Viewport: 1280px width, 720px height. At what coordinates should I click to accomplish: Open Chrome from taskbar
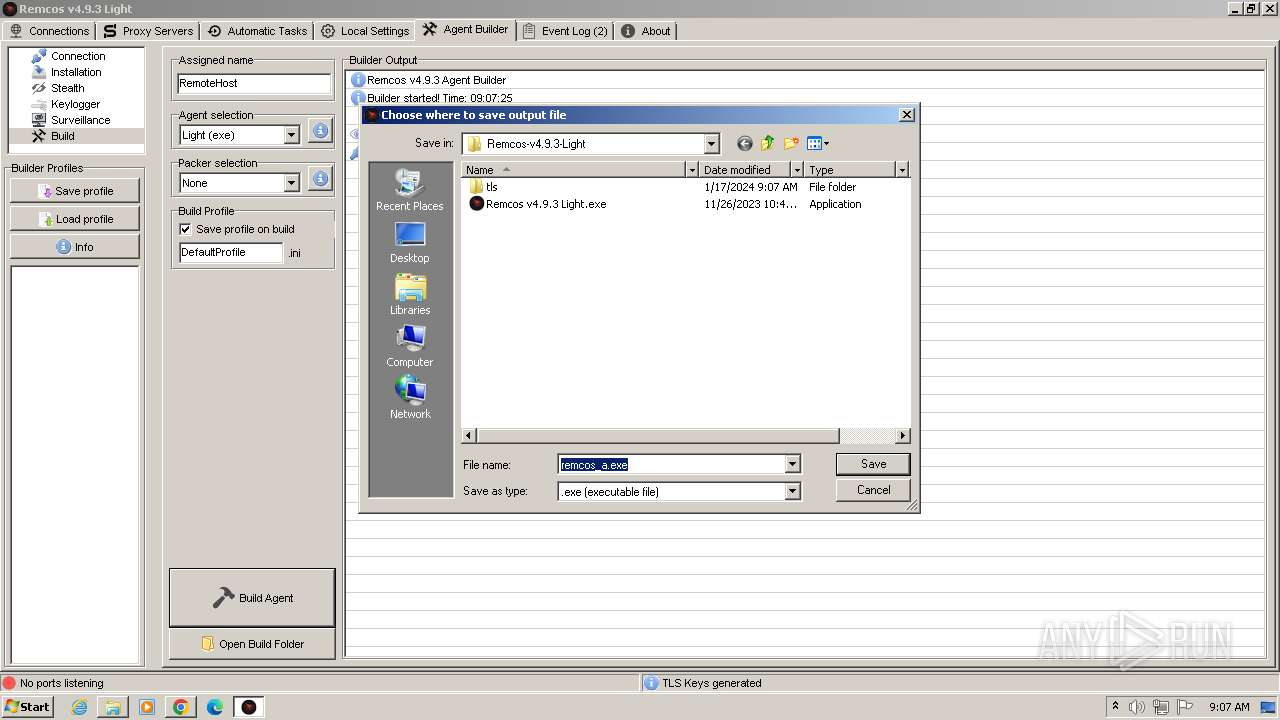pyautogui.click(x=181, y=707)
